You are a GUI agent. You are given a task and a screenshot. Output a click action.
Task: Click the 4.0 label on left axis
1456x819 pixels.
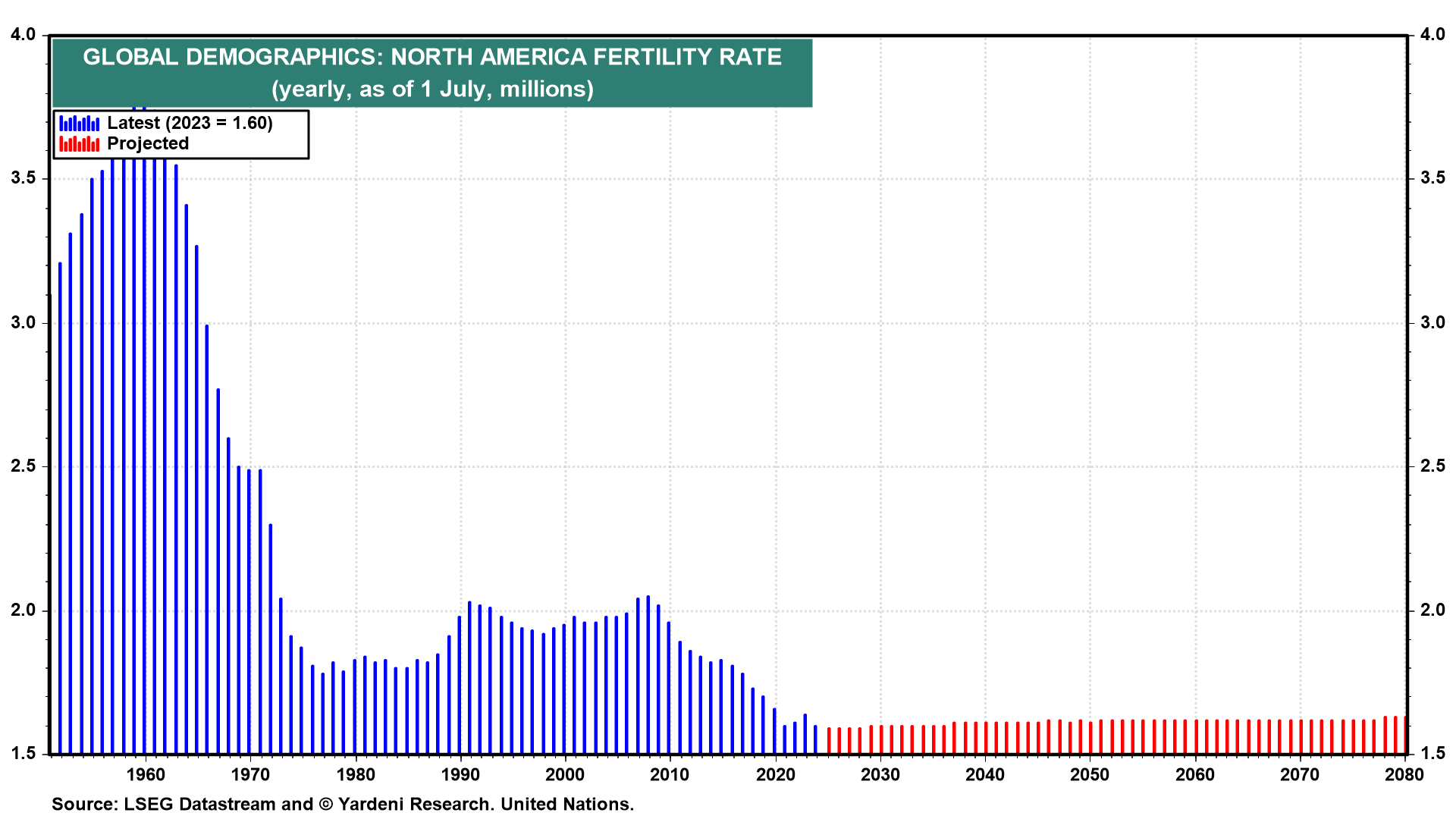click(24, 35)
